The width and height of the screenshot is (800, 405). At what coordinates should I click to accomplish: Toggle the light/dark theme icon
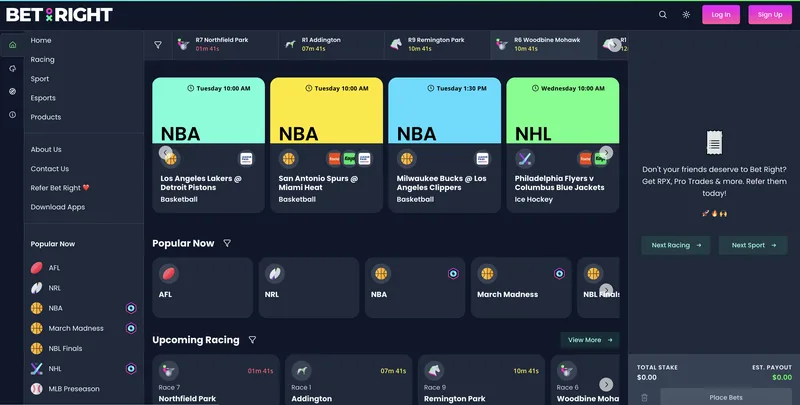point(686,15)
